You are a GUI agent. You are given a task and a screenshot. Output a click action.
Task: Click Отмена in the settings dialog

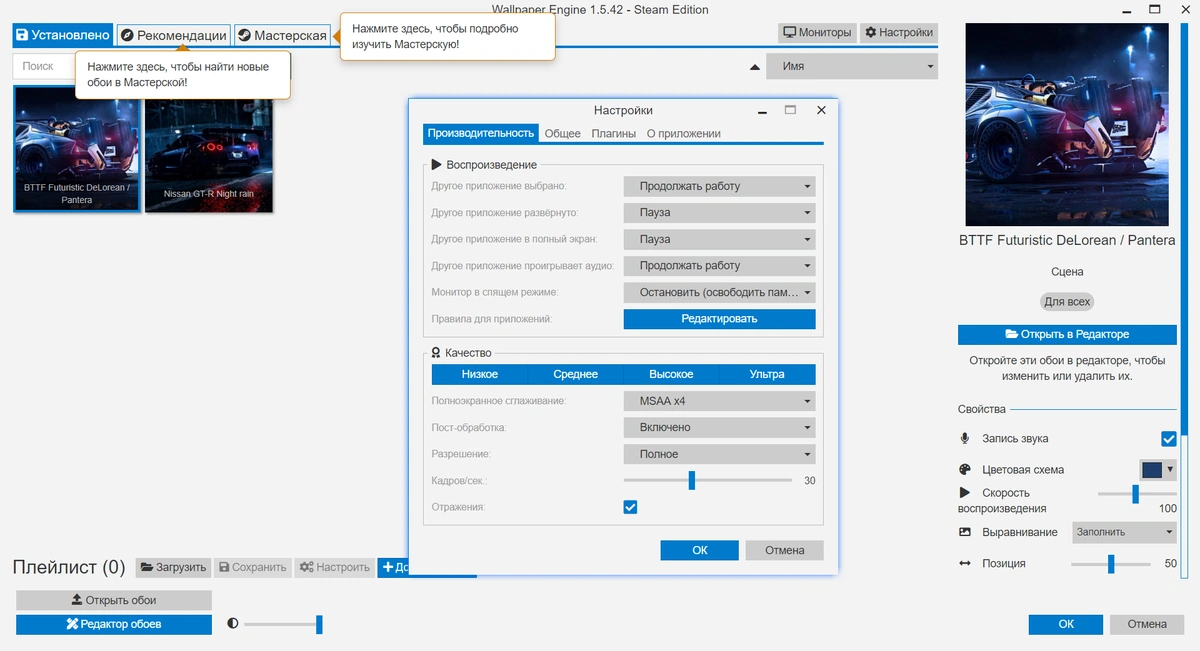785,550
